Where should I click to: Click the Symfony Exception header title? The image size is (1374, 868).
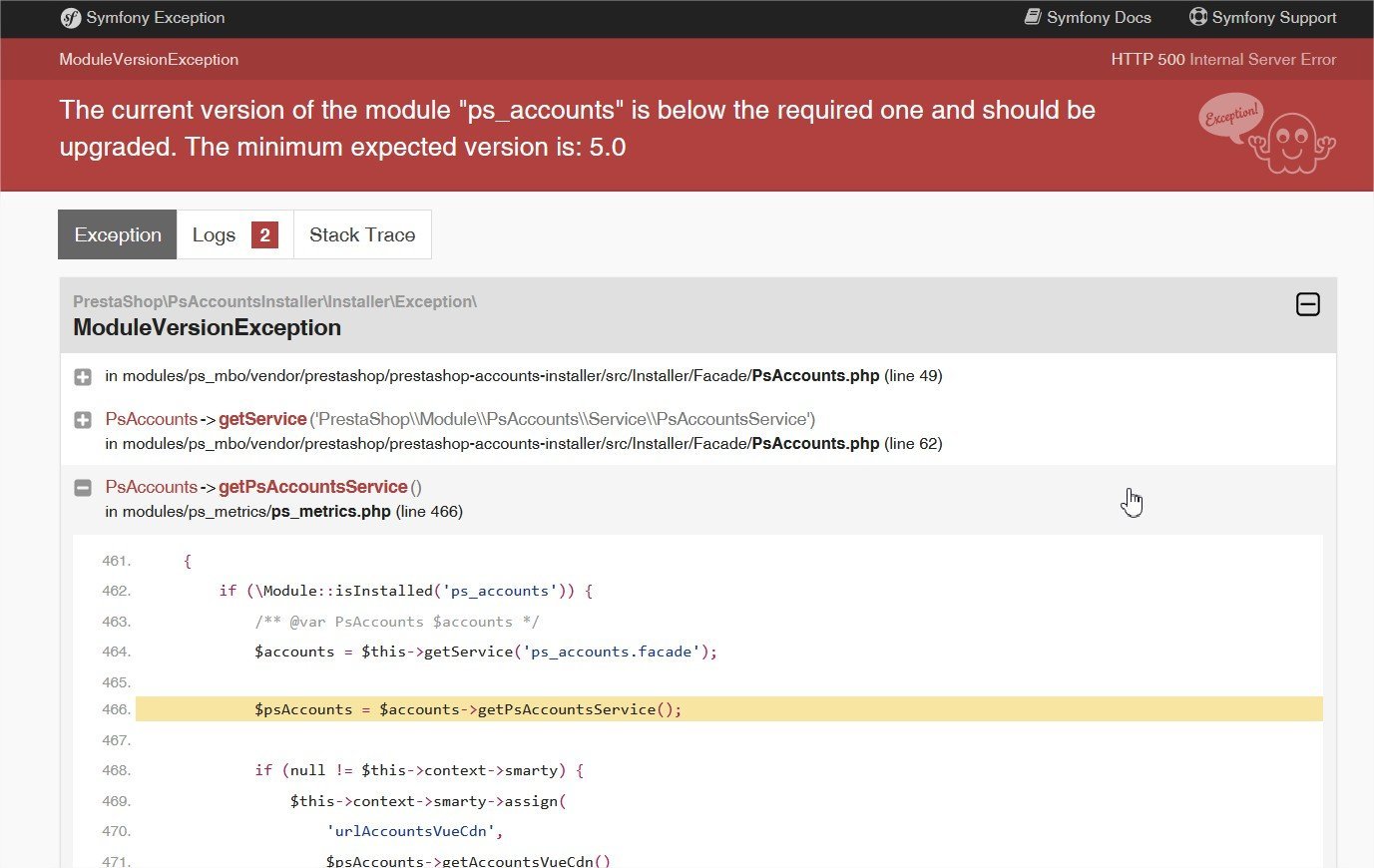[x=156, y=17]
